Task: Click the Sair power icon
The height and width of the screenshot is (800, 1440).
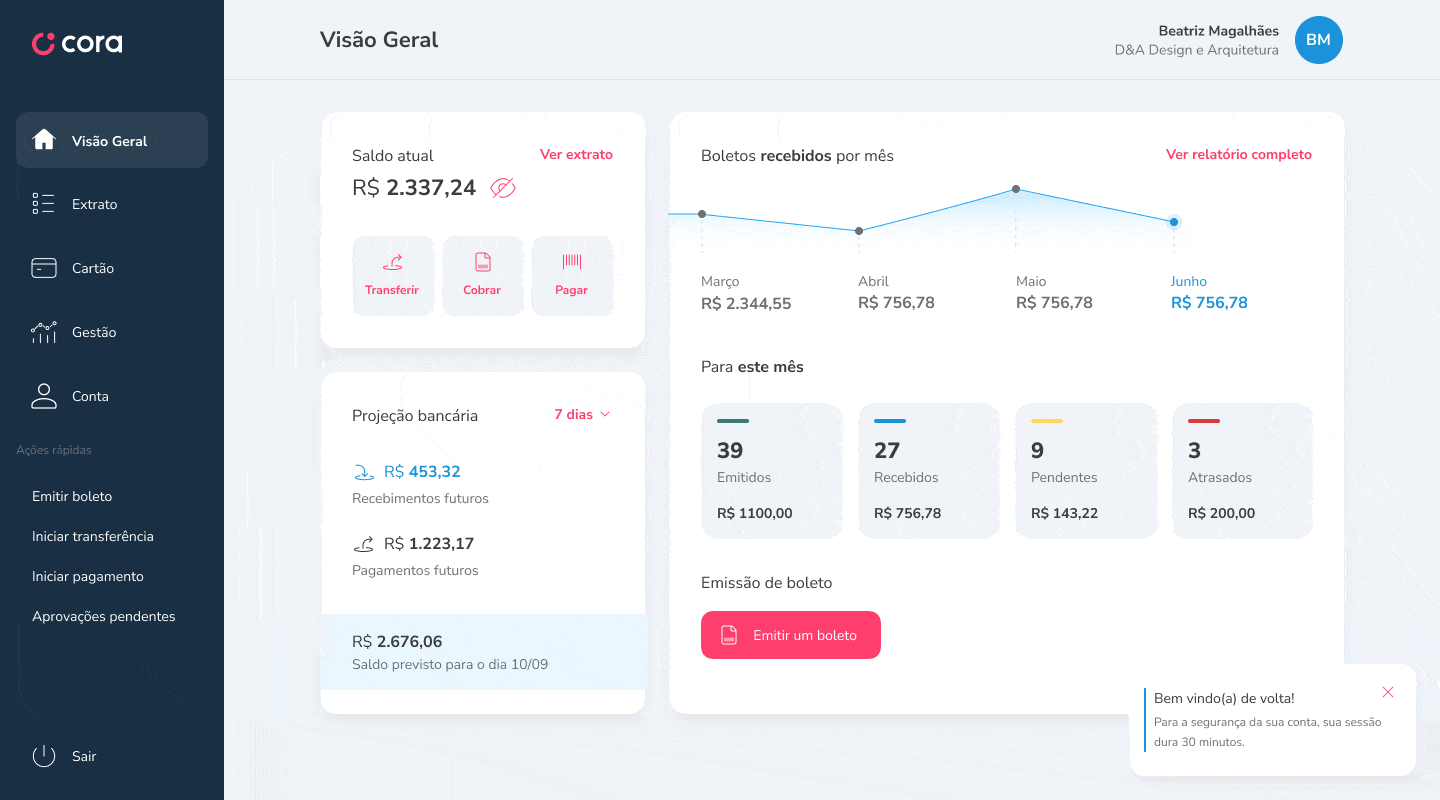Action: pyautogui.click(x=44, y=756)
